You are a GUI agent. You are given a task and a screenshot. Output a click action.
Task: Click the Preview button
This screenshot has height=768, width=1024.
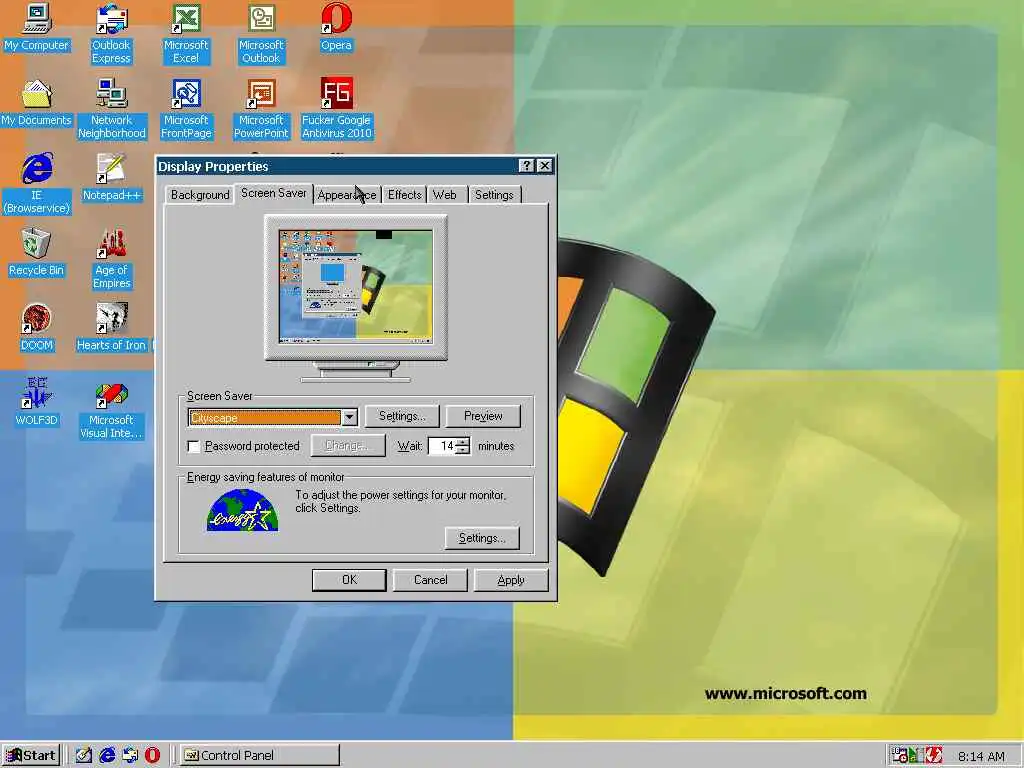tap(483, 416)
